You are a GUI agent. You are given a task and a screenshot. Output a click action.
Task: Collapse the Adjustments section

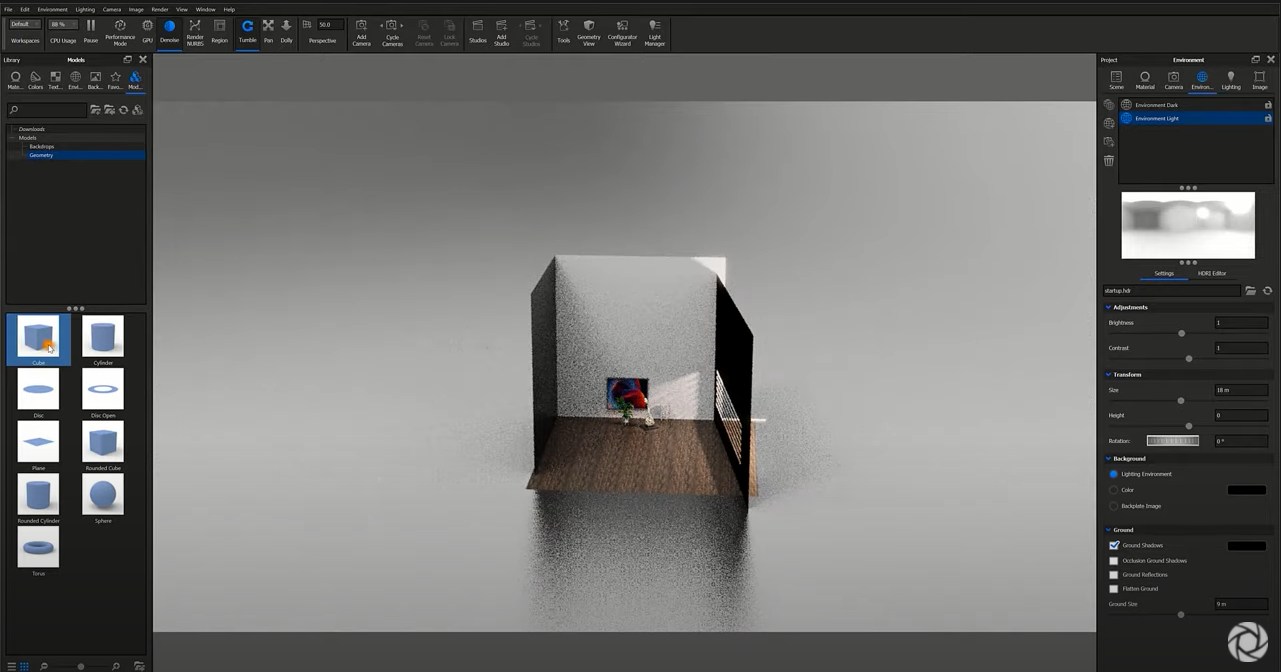click(1107, 307)
